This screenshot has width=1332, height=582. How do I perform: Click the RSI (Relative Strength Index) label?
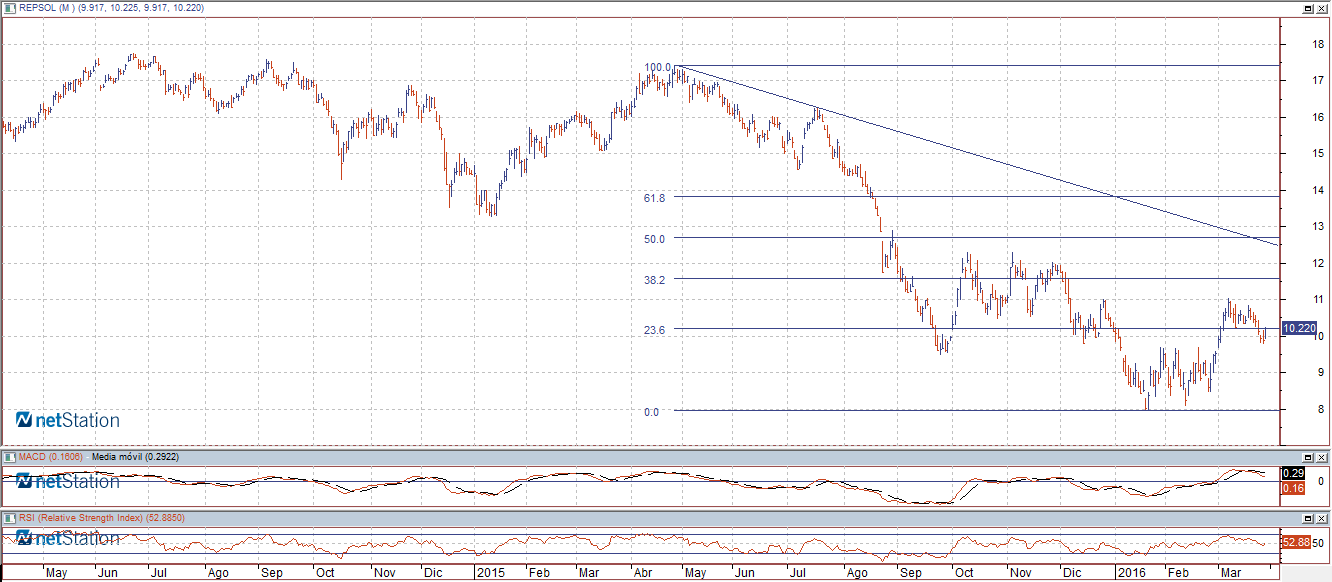[x=82, y=518]
